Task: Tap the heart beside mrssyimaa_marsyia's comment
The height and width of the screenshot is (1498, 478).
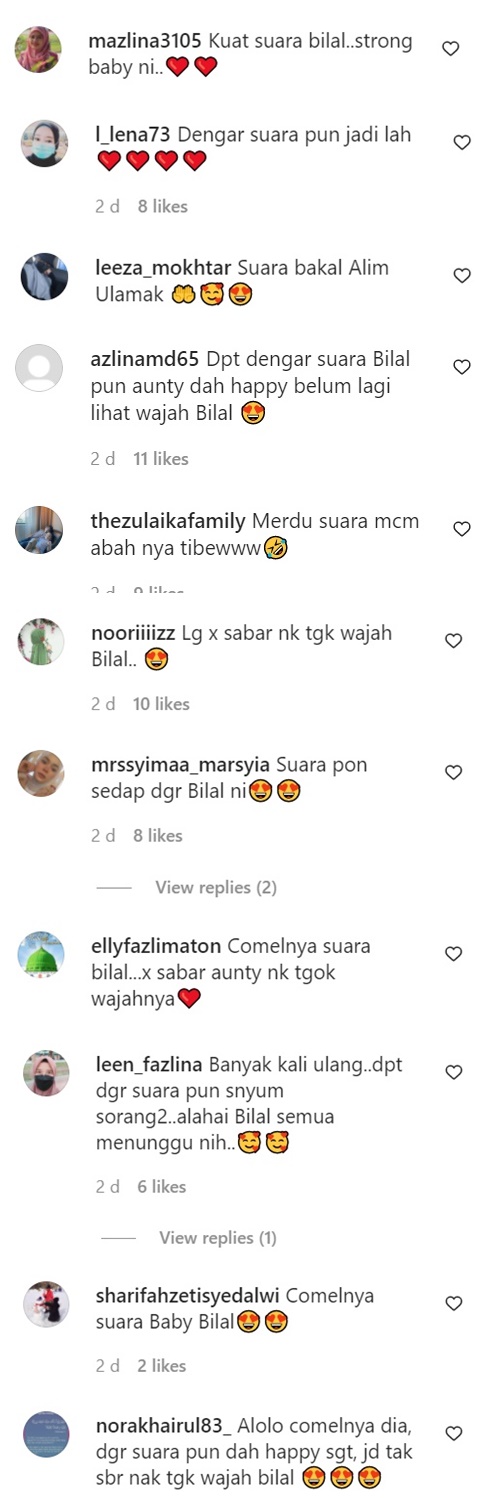Action: [453, 772]
